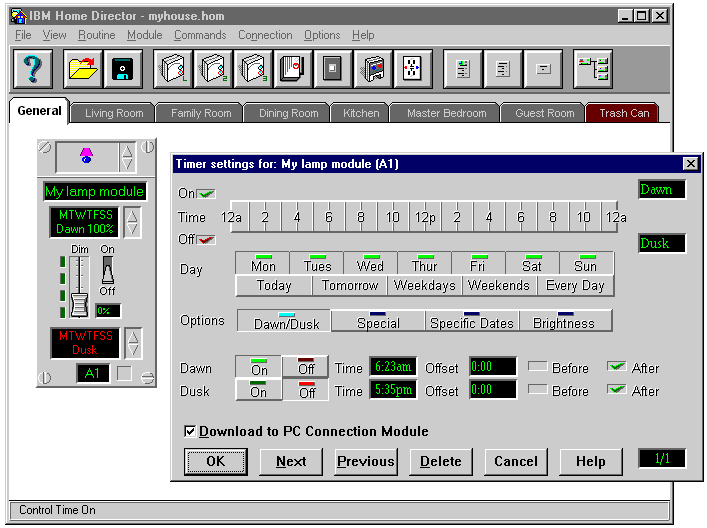Click the Dusk time field showing 5:35pm
The image size is (707, 528).
393,390
